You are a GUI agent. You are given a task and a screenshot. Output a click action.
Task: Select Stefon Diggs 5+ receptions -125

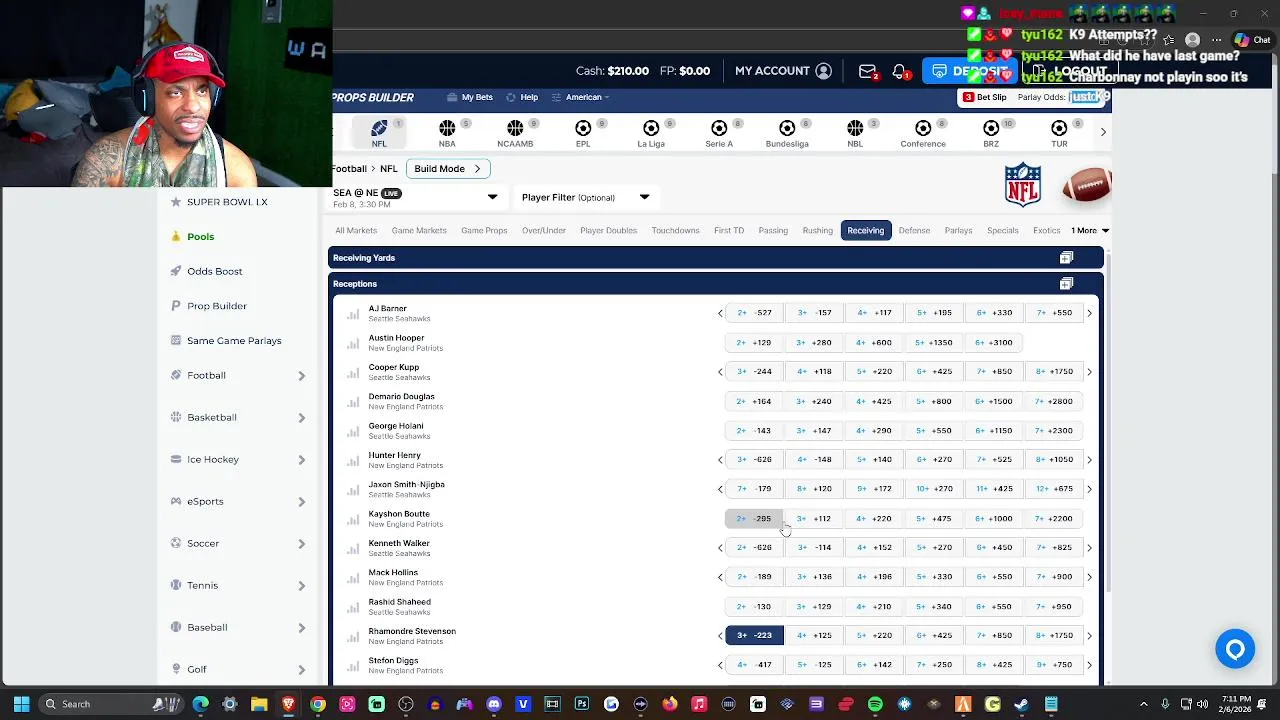pos(814,664)
